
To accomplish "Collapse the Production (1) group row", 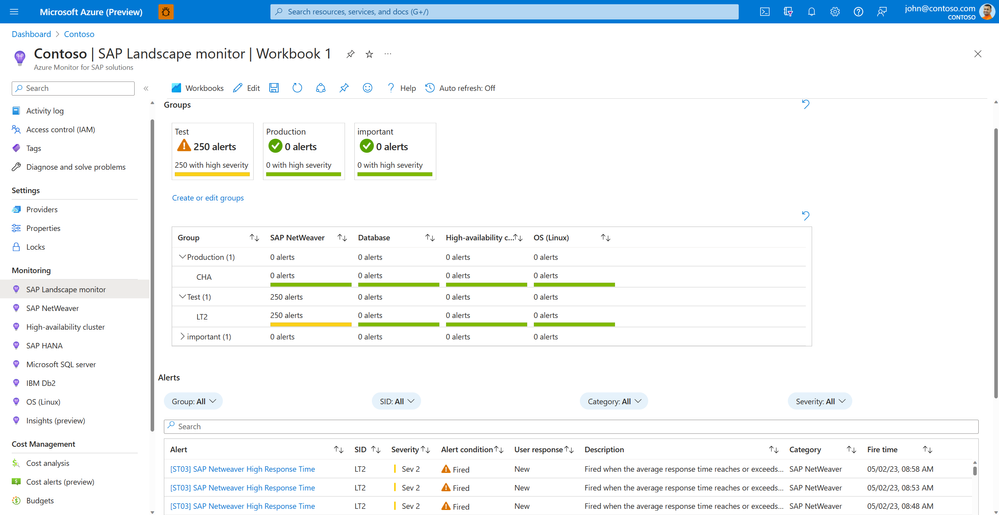I will coord(182,257).
